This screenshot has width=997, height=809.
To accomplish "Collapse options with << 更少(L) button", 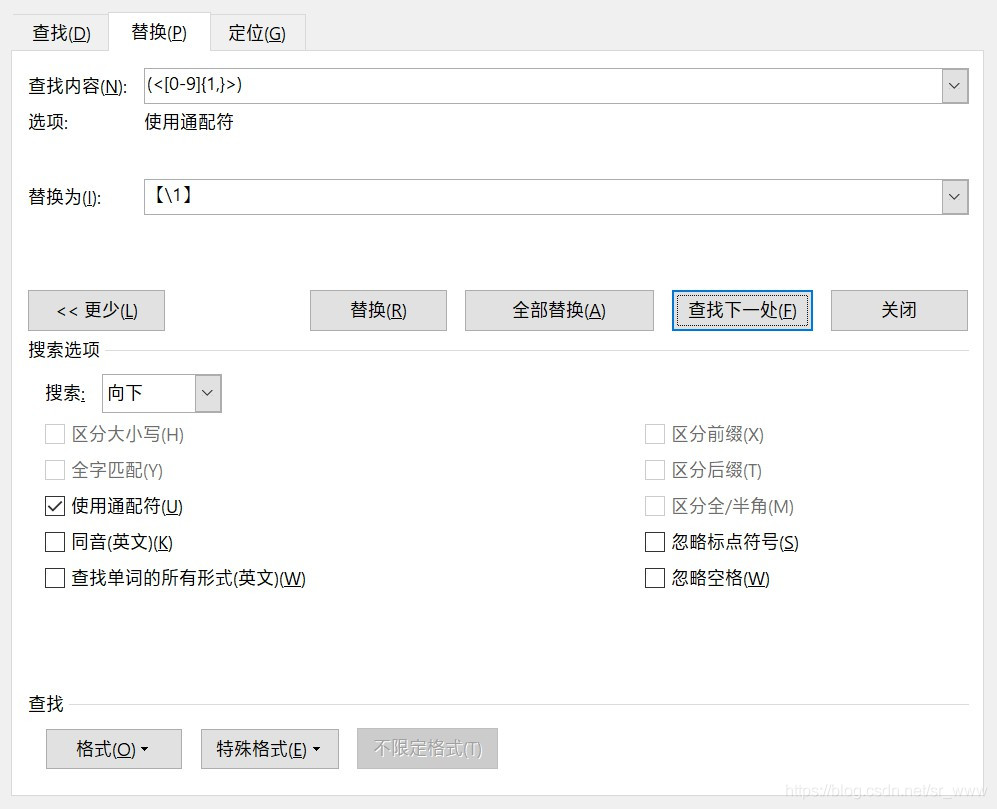I will pos(96,310).
